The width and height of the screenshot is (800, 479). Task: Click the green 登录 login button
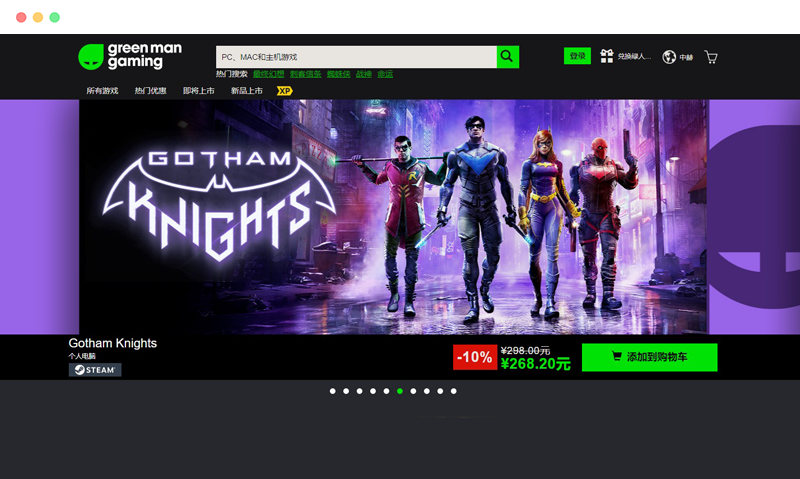(577, 56)
